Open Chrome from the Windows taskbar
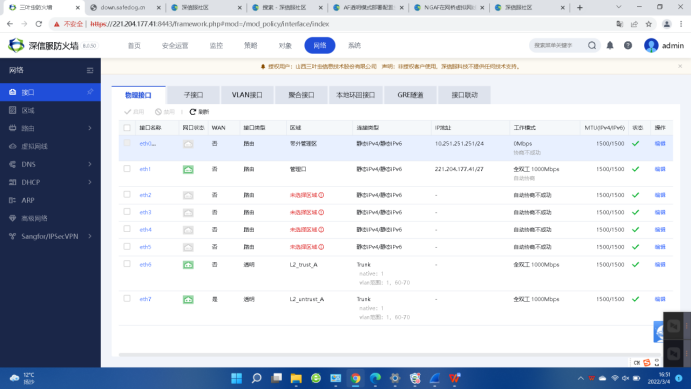 [355, 378]
